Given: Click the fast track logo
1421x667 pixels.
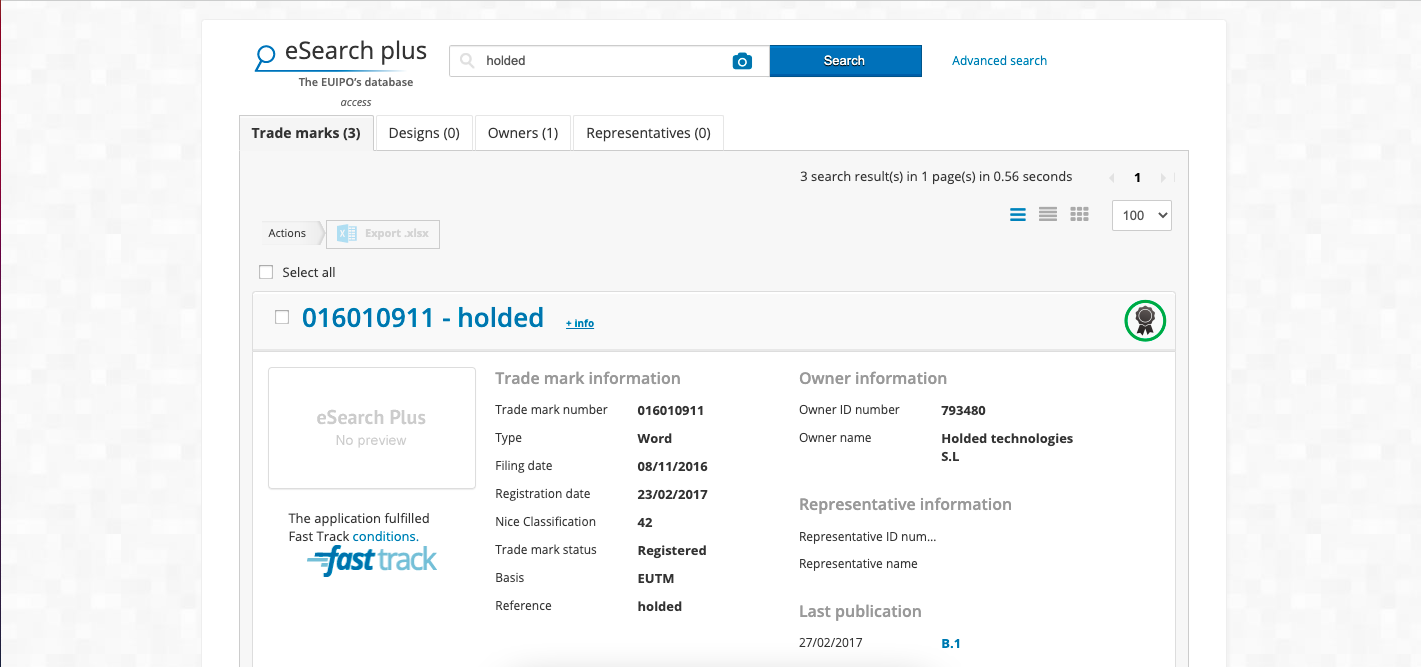Looking at the screenshot, I should (372, 560).
